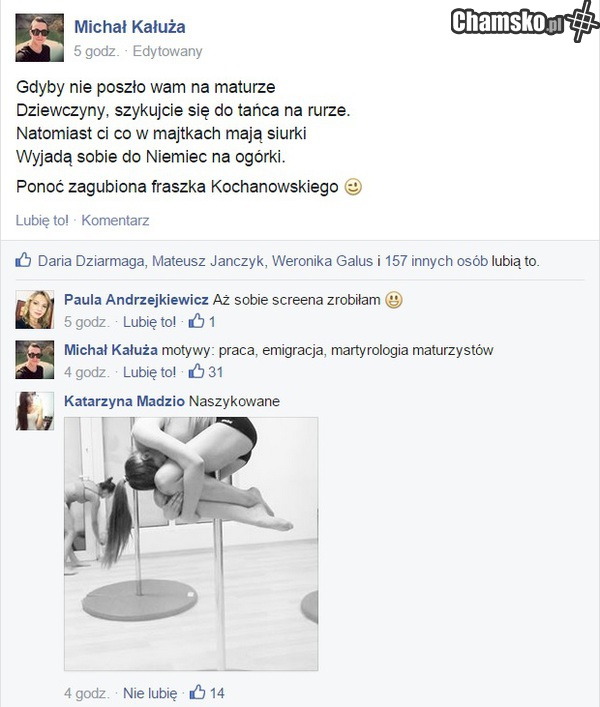Unlike Katarzyna's comment with Nie lubię
This screenshot has width=600, height=707.
150,693
